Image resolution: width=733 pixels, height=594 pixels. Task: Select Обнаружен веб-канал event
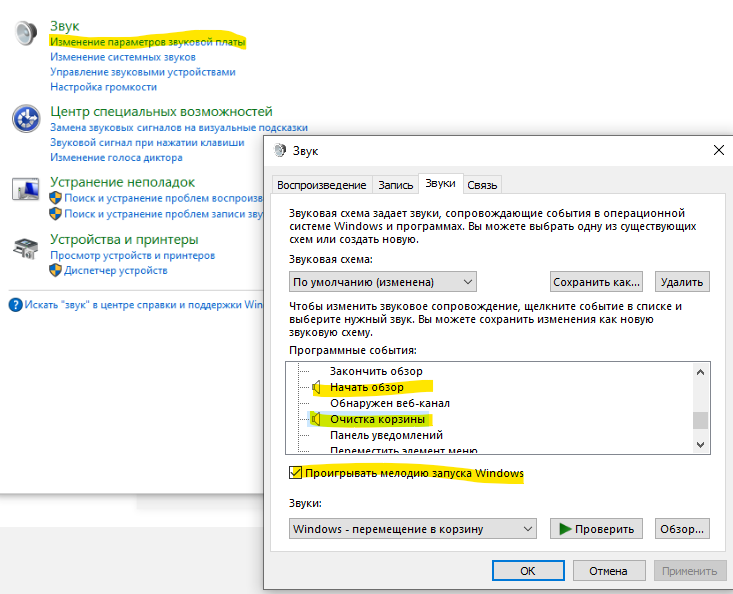[x=390, y=403]
